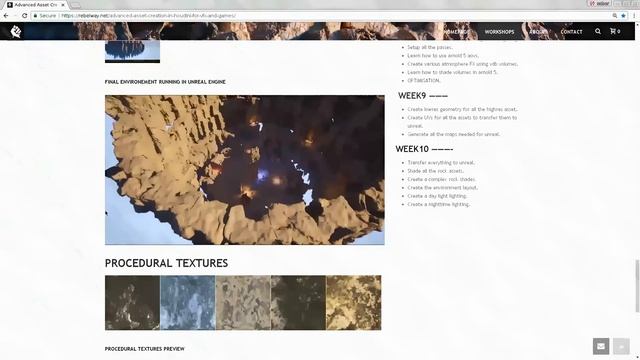Open the site search magnifier icon
The height and width of the screenshot is (360, 640).
pyautogui.click(x=598, y=31)
